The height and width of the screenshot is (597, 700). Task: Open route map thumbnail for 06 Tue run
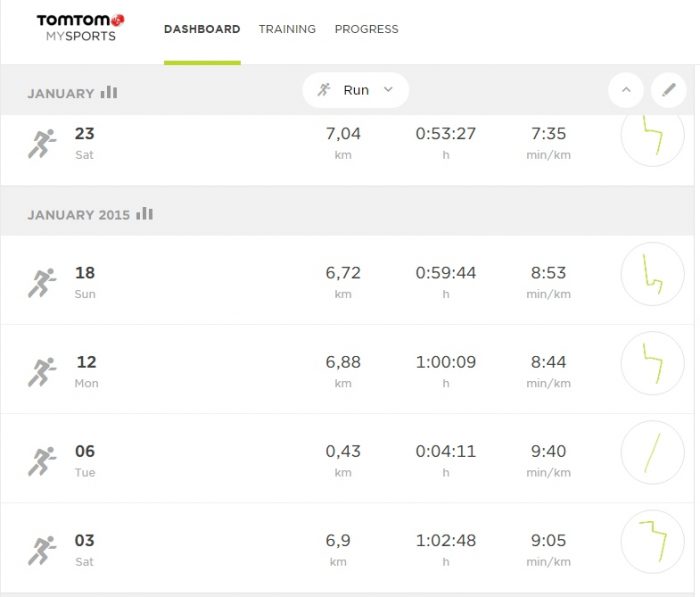point(653,452)
